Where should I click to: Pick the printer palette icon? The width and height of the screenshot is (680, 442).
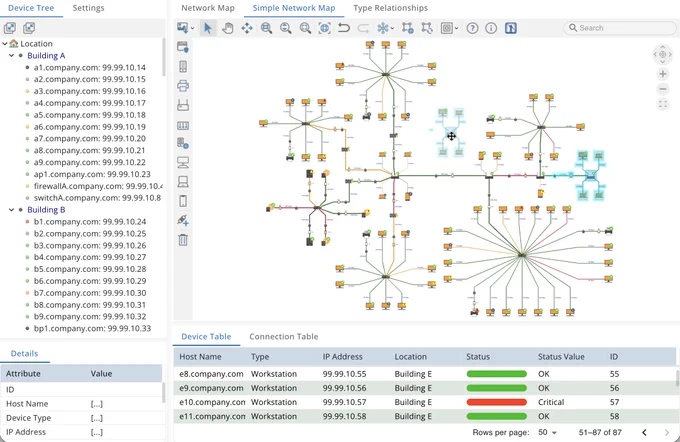point(183,85)
